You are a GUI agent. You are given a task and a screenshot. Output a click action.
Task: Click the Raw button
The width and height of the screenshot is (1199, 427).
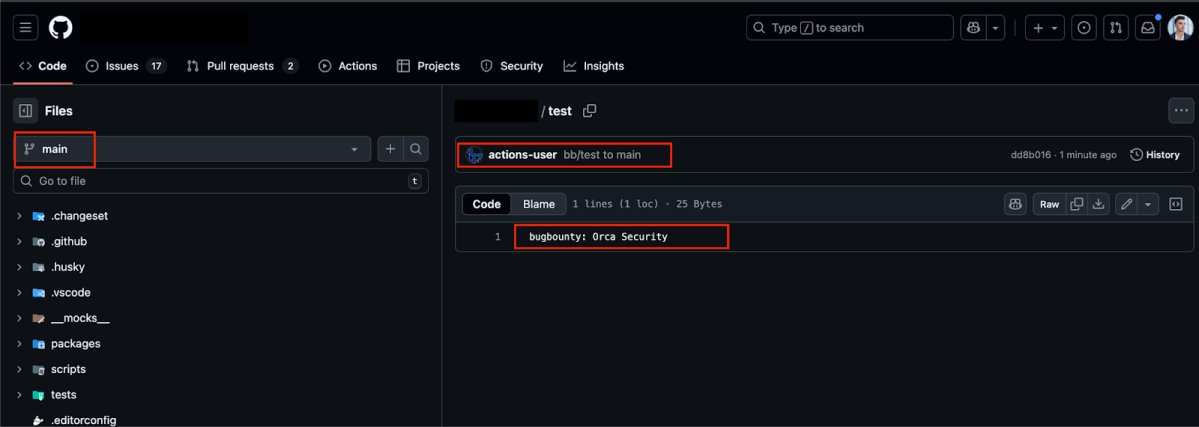pyautogui.click(x=1049, y=204)
